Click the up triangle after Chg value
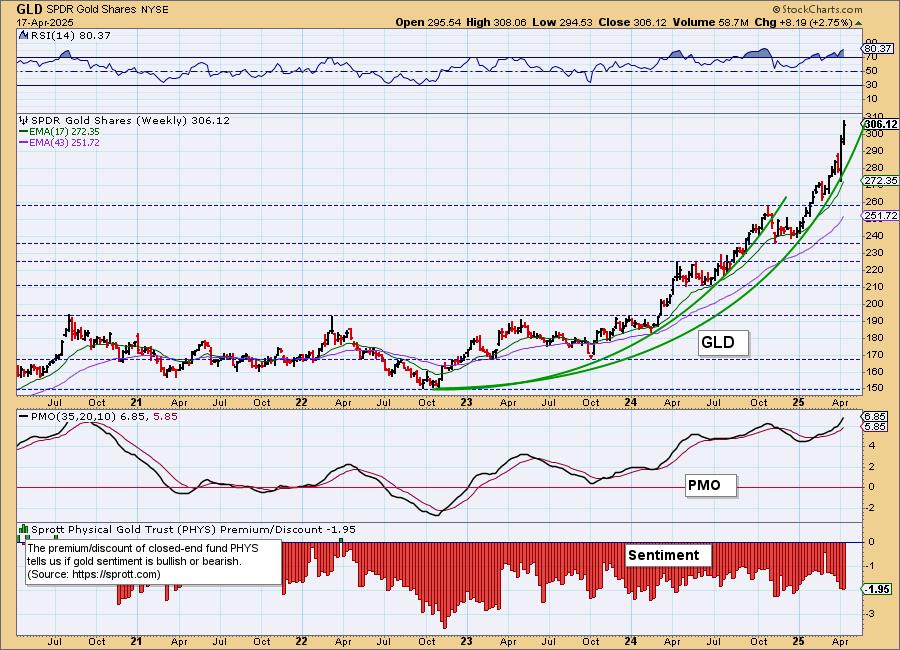The height and width of the screenshot is (650, 900). (x=858, y=24)
